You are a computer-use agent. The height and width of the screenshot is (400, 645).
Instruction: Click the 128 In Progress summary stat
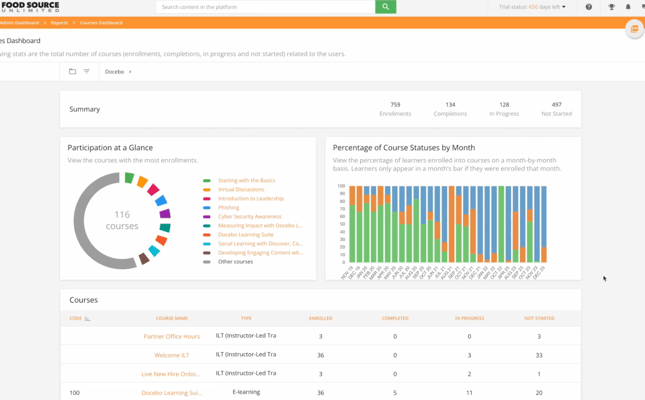[504, 109]
